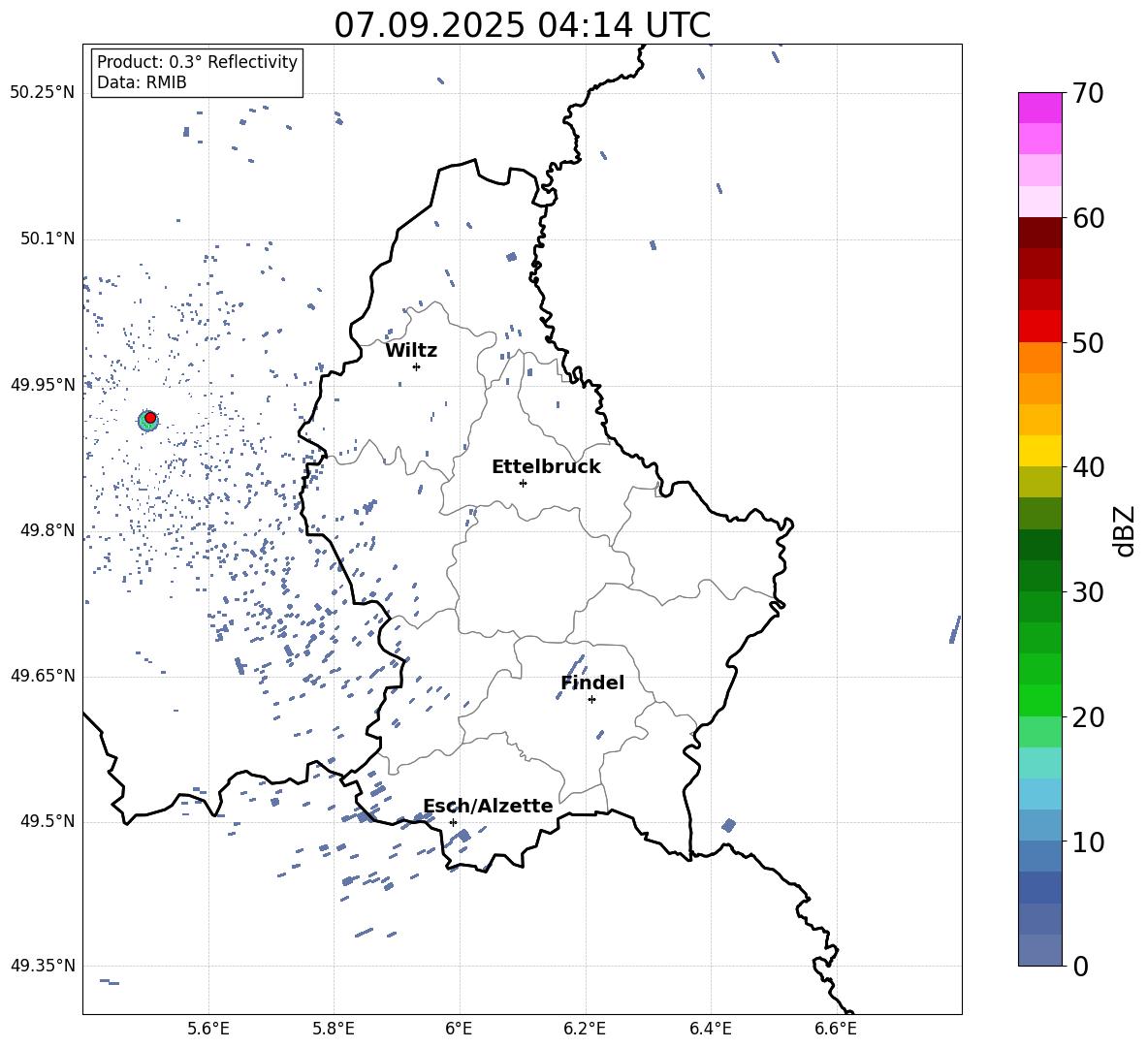Click the dark green band near 30 dBZ
1148x1048 pixels.
pos(1039,575)
